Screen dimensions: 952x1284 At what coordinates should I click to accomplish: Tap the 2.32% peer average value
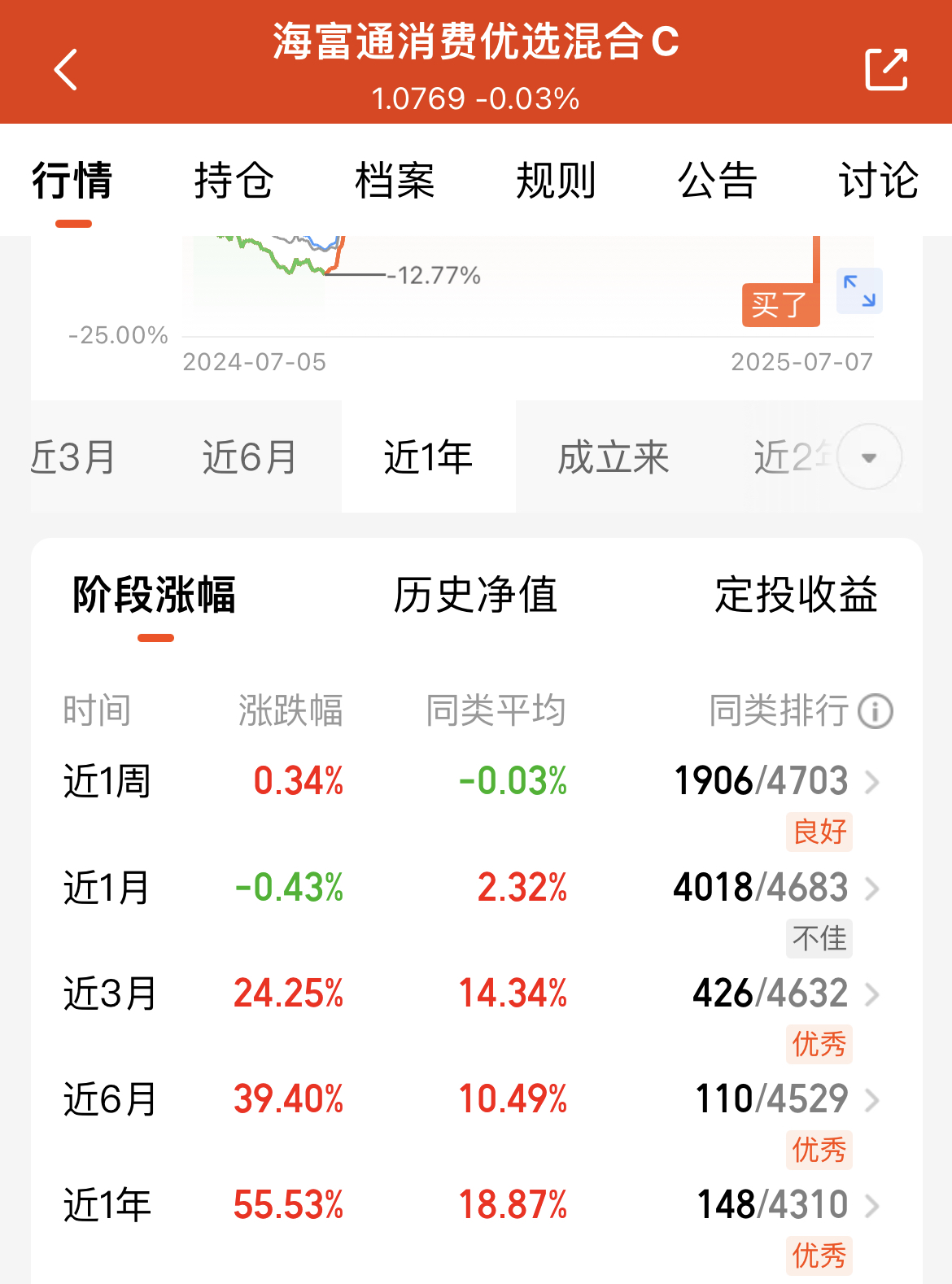click(x=522, y=887)
